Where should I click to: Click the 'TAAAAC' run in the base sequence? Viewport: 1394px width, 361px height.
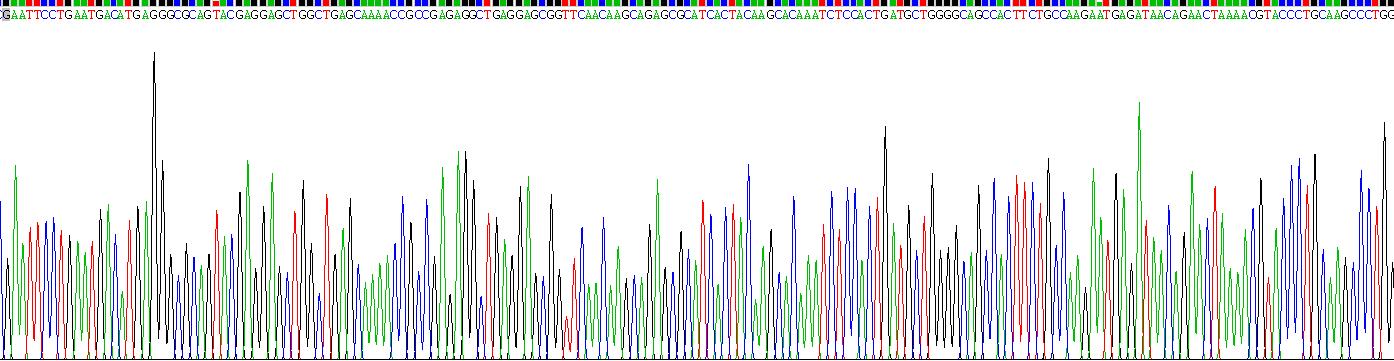(x=1233, y=15)
